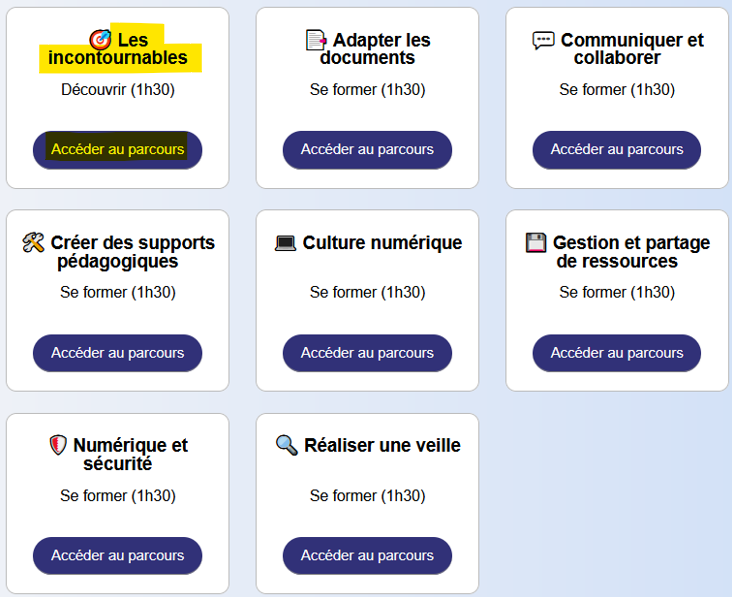Open the Numérique et sécurité parcours button
The width and height of the screenshot is (732, 597).
click(118, 556)
